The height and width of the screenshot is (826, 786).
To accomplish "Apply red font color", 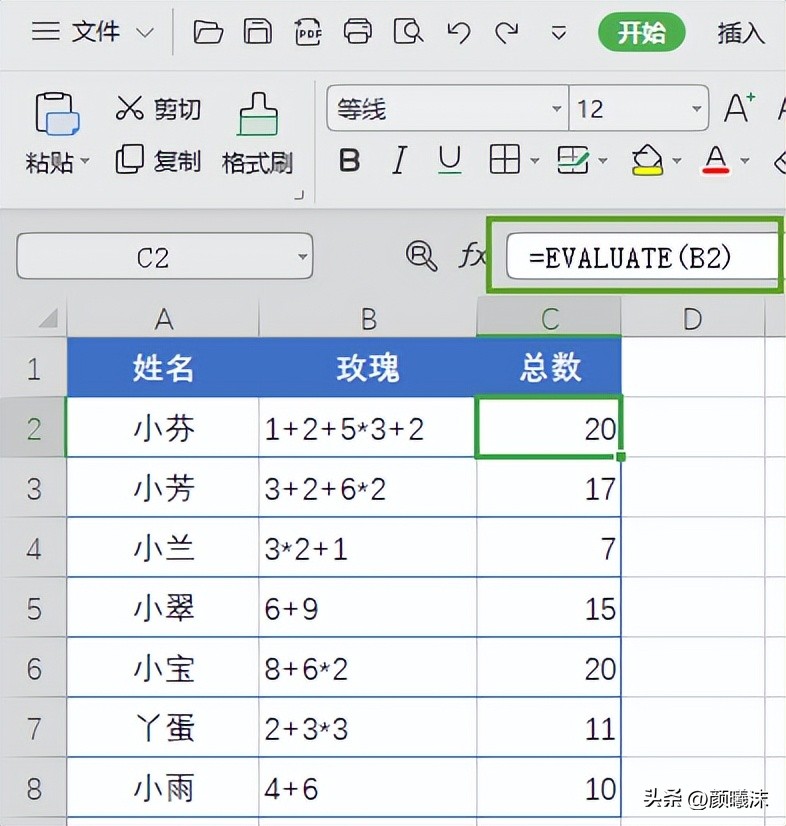I will click(x=715, y=160).
